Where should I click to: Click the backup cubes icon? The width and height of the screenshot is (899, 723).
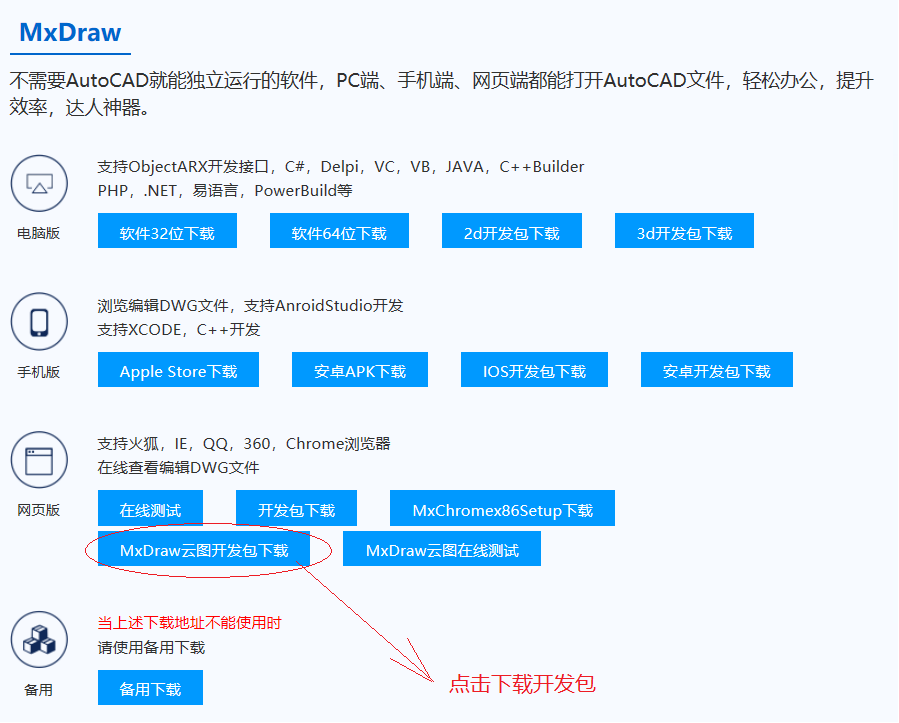[x=39, y=639]
